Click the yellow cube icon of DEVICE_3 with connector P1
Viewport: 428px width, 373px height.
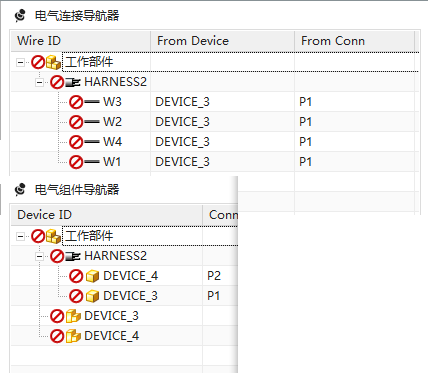[x=92, y=296]
